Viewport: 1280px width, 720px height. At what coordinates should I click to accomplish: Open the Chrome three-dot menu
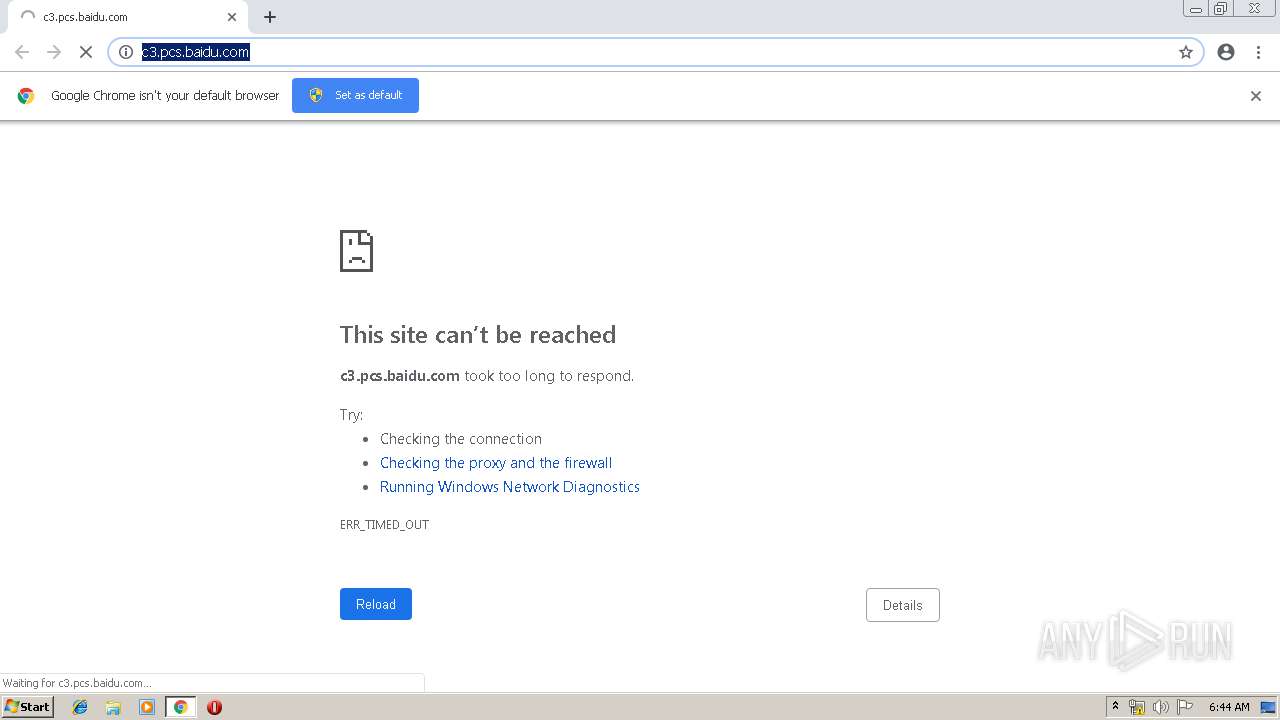[1258, 52]
